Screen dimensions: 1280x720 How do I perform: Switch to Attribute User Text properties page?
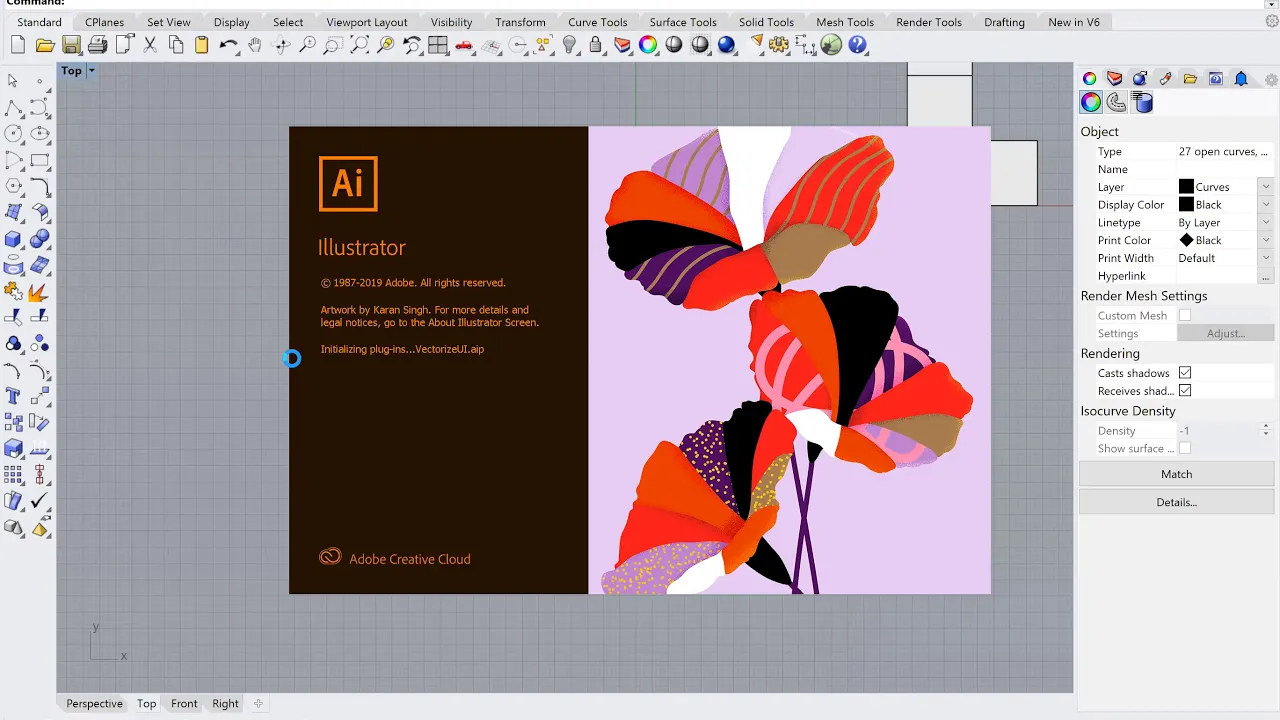click(x=1143, y=102)
